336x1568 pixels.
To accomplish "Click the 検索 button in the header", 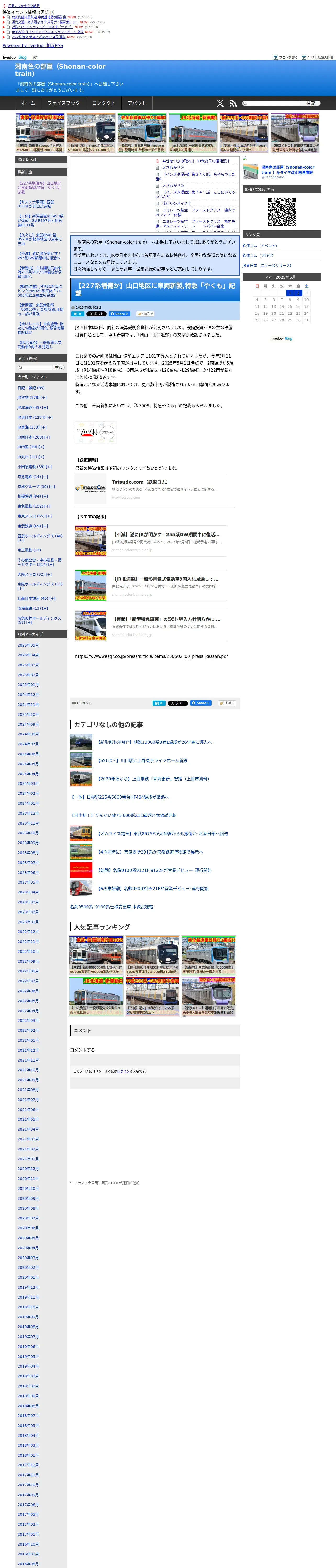I will (x=310, y=103).
